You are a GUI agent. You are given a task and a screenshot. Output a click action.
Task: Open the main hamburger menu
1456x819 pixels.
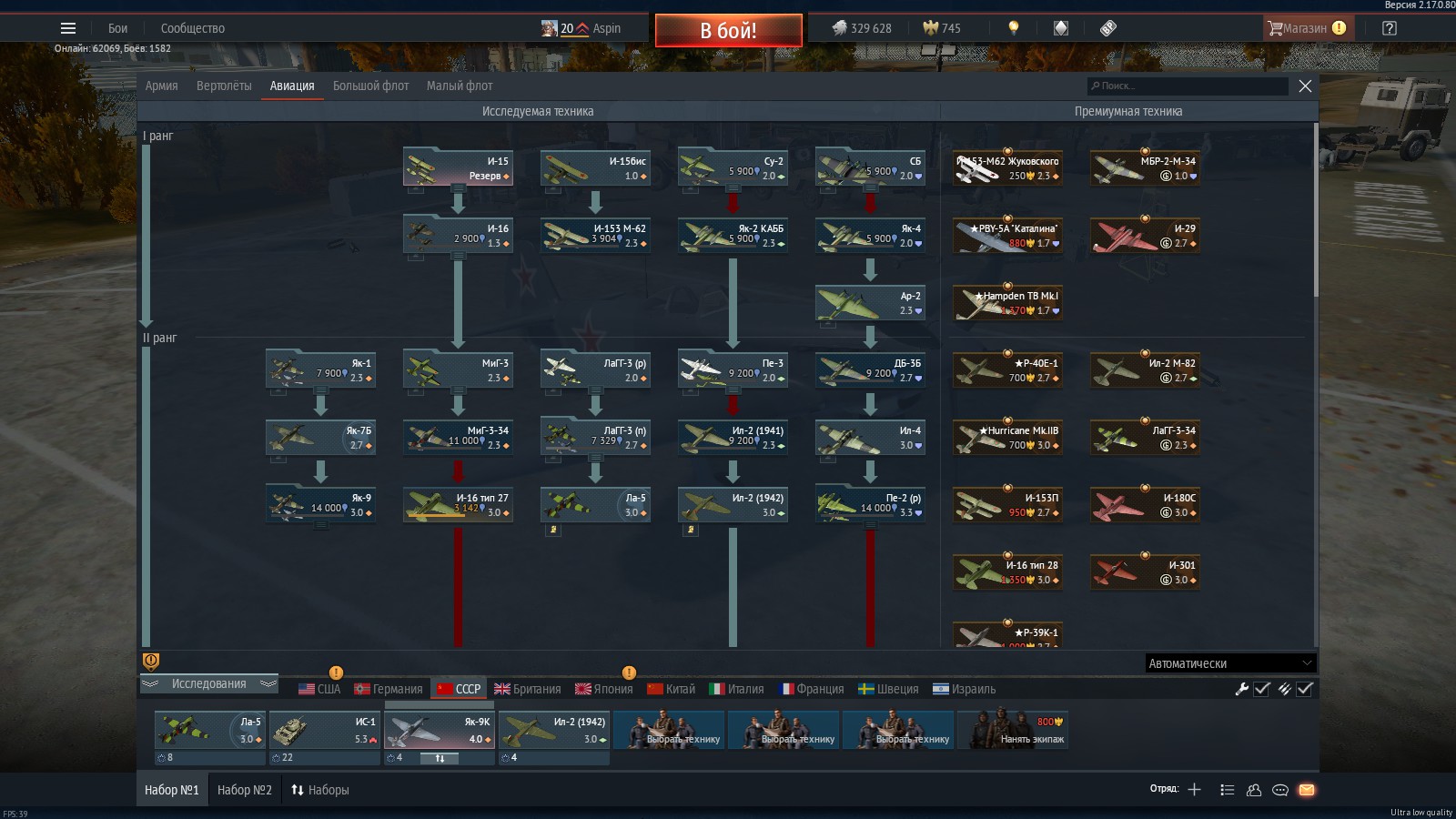click(x=68, y=28)
